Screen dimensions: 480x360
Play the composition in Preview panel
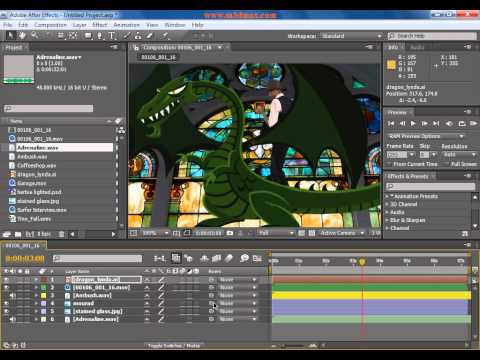point(413,124)
